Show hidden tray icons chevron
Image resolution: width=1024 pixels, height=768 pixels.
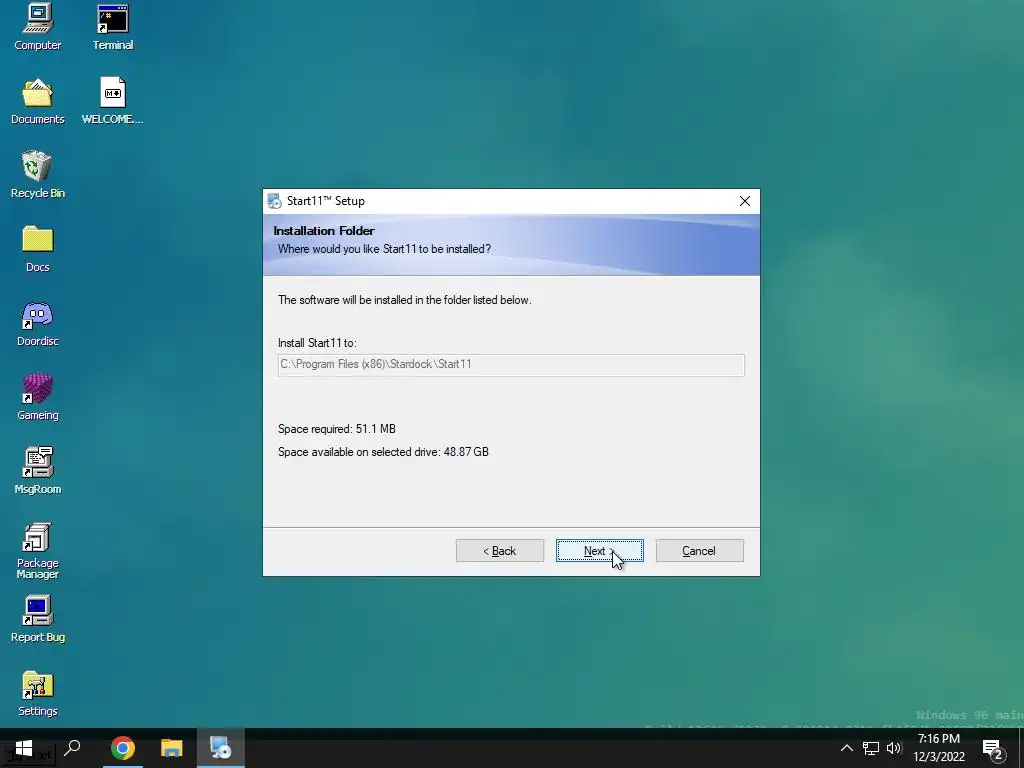(846, 748)
